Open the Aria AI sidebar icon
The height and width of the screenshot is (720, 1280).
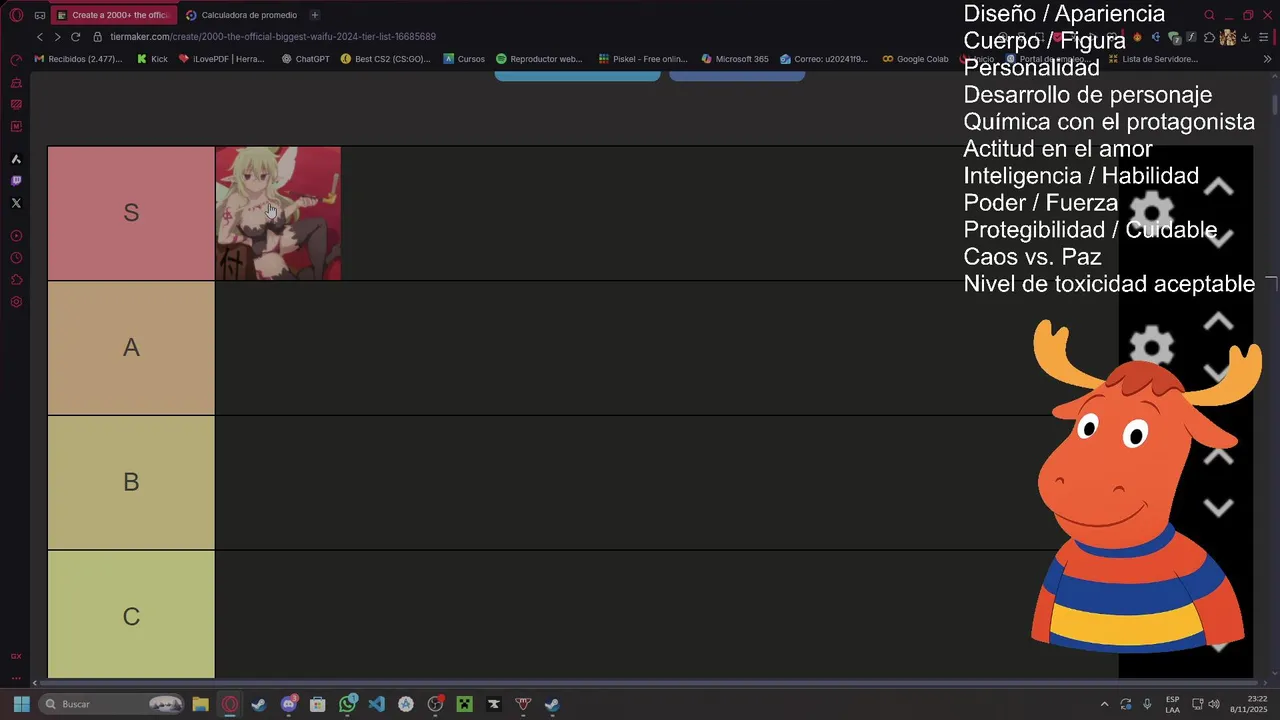pos(16,159)
